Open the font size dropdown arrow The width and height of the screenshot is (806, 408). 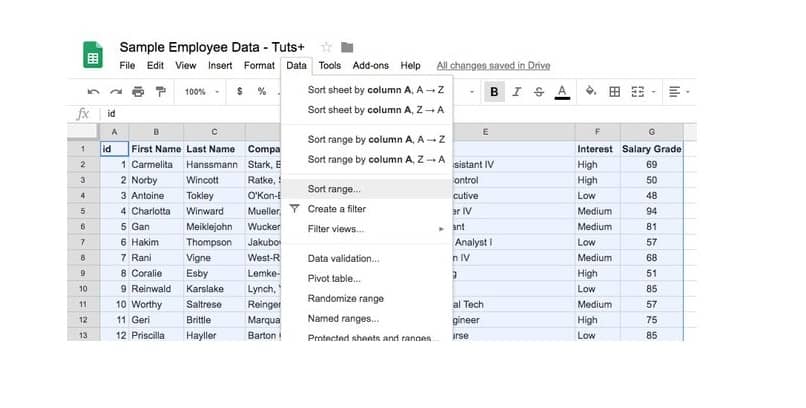point(472,92)
